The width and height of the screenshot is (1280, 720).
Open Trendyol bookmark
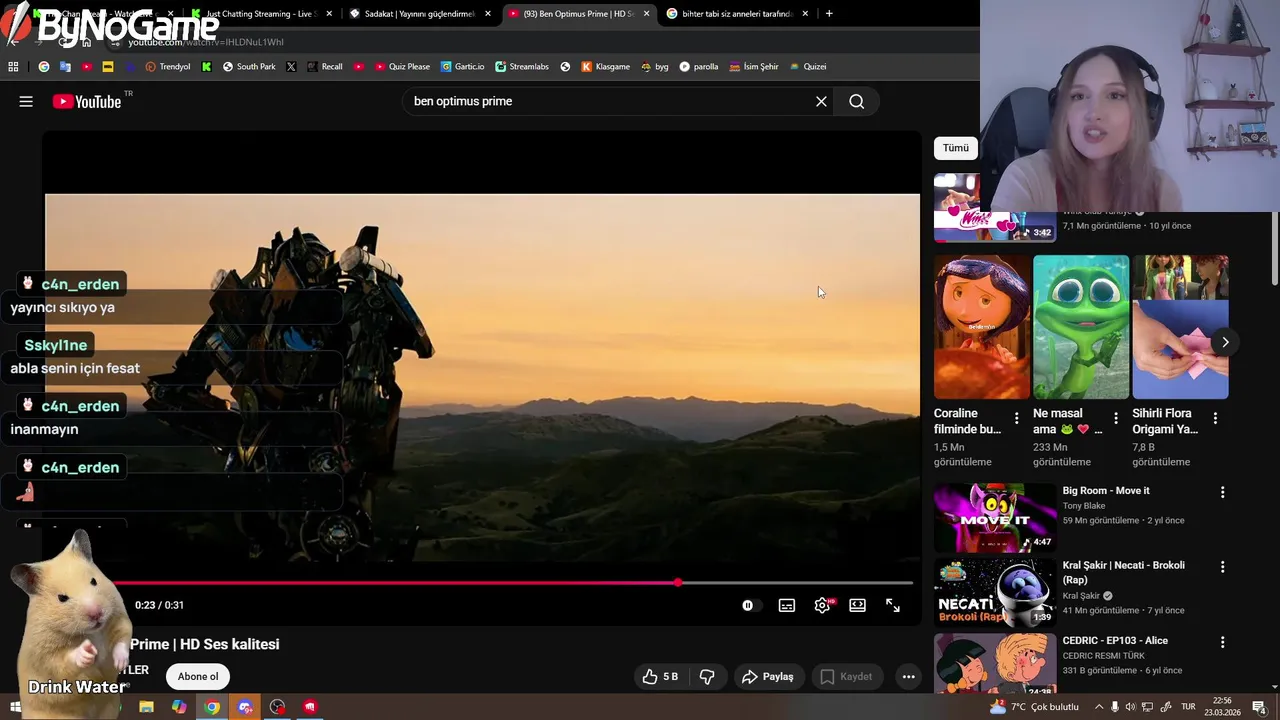pos(167,67)
